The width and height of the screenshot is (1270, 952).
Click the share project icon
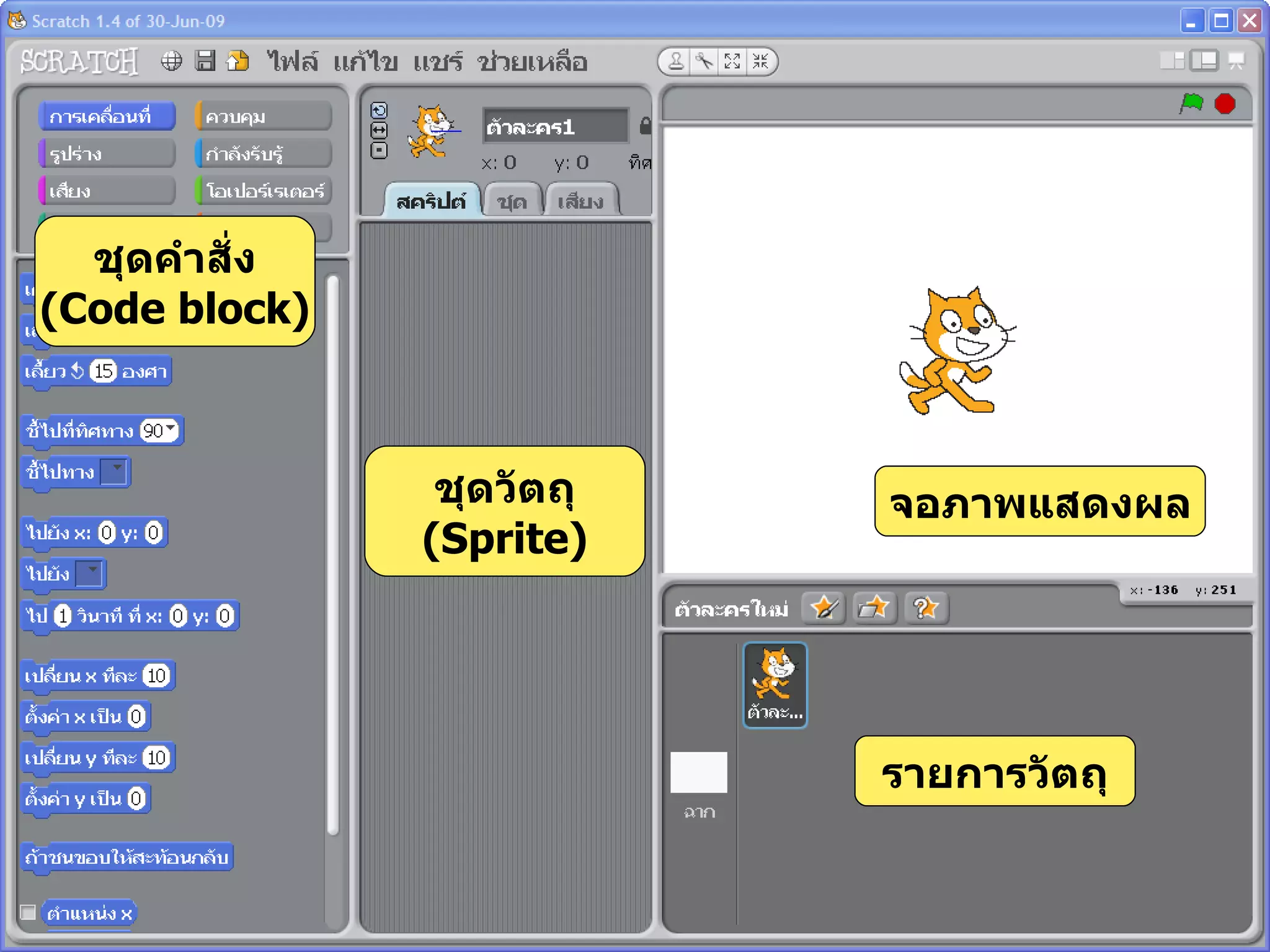click(x=238, y=61)
